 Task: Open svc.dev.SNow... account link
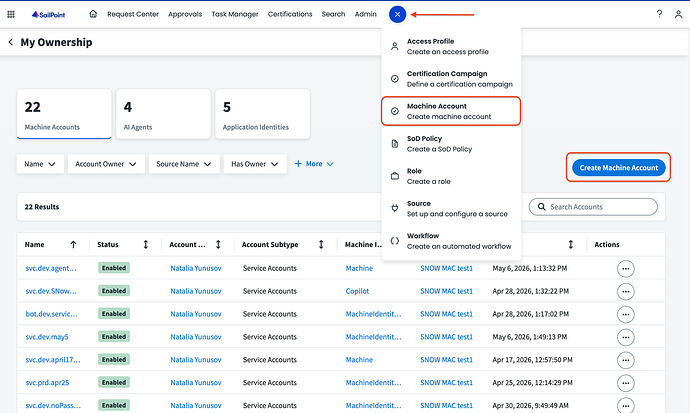[51, 291]
